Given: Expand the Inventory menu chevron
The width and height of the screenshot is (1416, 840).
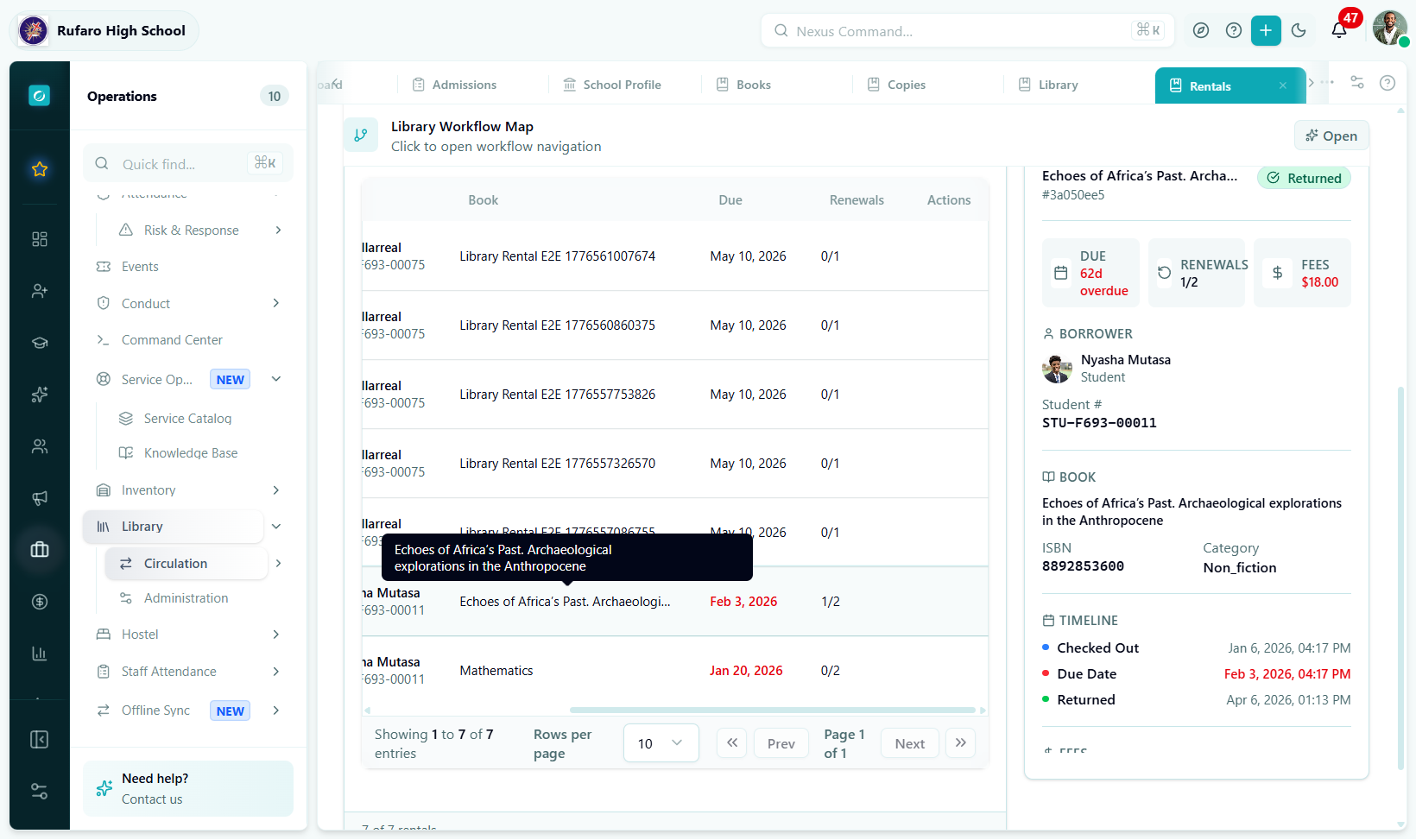Looking at the screenshot, I should [x=276, y=490].
